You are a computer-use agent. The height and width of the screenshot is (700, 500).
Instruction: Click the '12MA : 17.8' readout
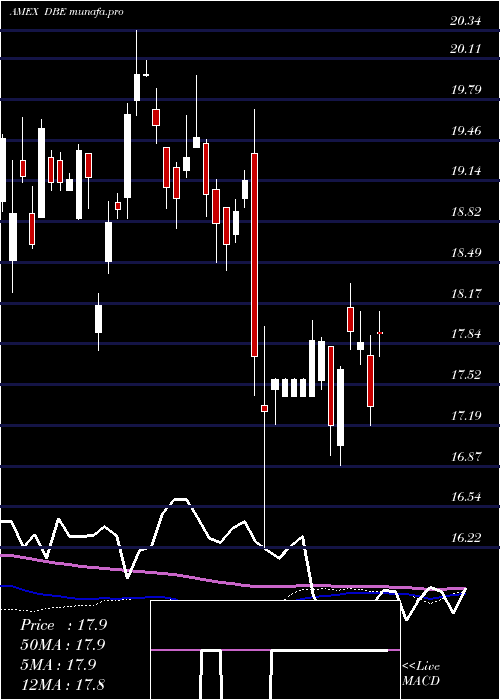coord(63,684)
